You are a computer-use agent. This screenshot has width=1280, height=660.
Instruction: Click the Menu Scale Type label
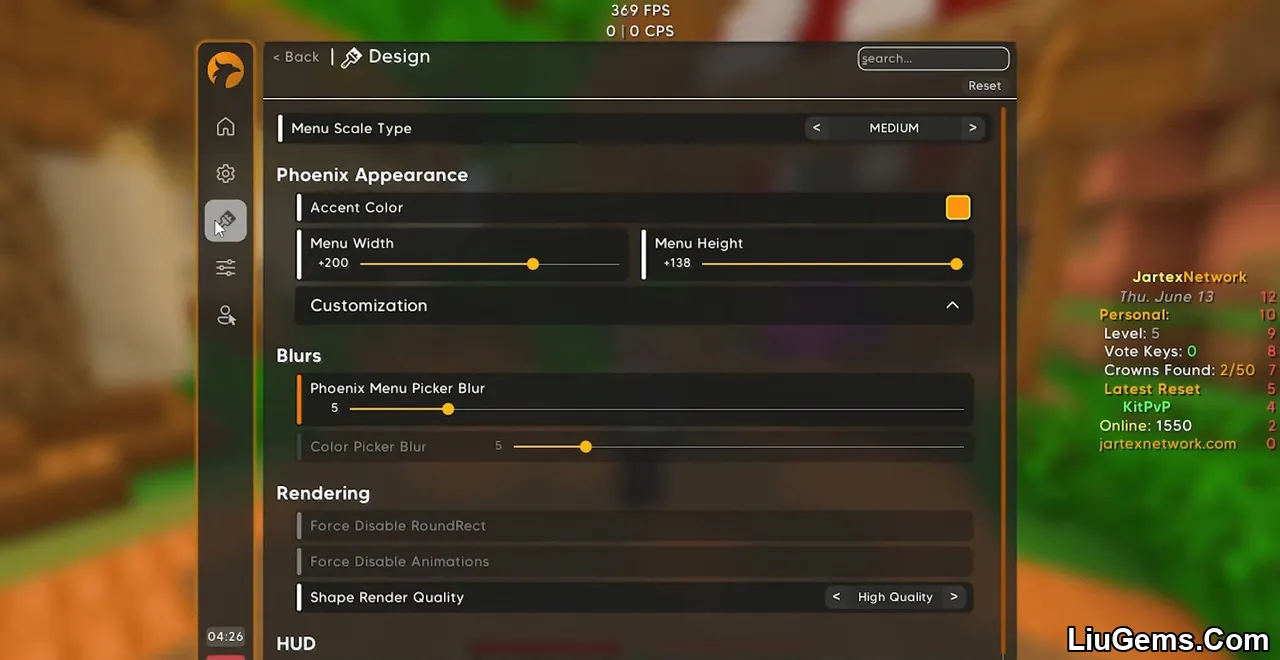351,128
